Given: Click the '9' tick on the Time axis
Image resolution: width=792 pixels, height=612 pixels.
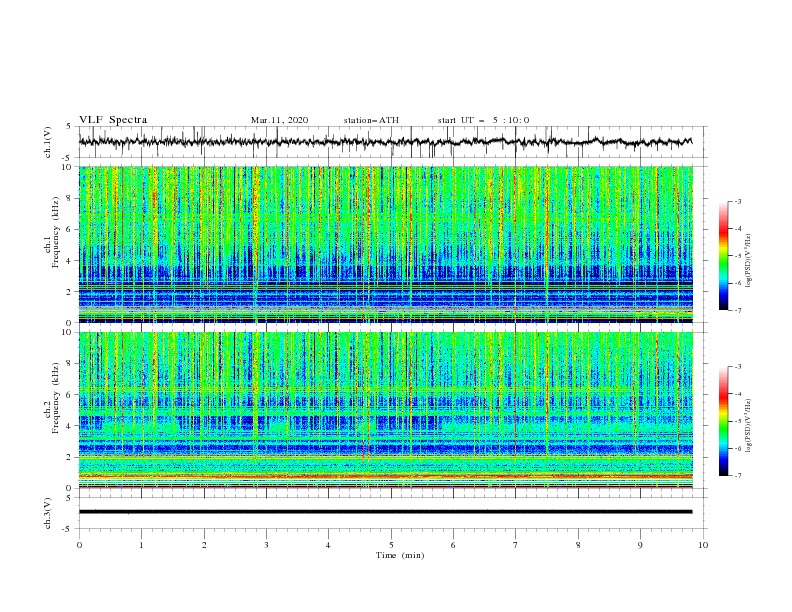Looking at the screenshot, I should click(x=640, y=545).
